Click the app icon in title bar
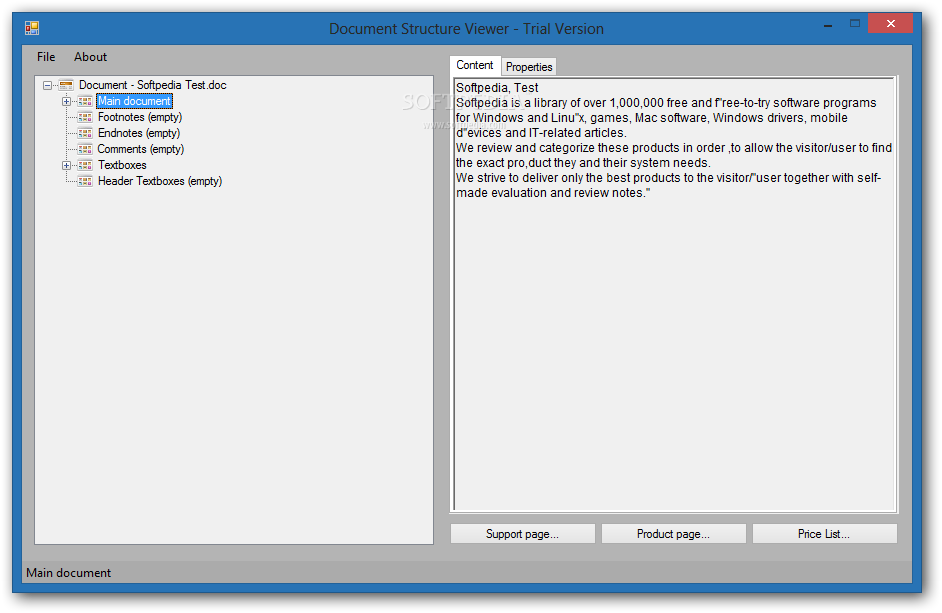The height and width of the screenshot is (613, 942). coord(32,28)
